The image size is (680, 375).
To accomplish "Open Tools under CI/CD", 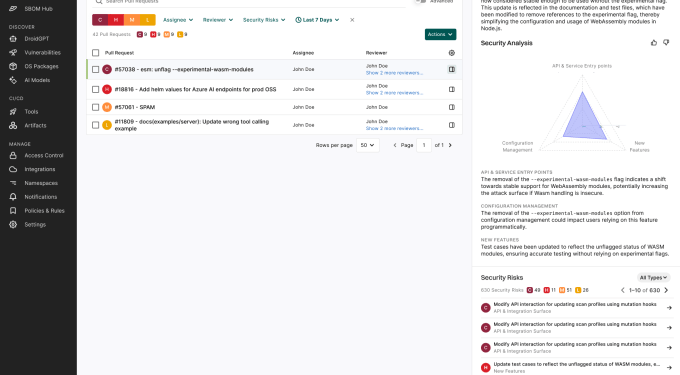I will pyautogui.click(x=31, y=111).
